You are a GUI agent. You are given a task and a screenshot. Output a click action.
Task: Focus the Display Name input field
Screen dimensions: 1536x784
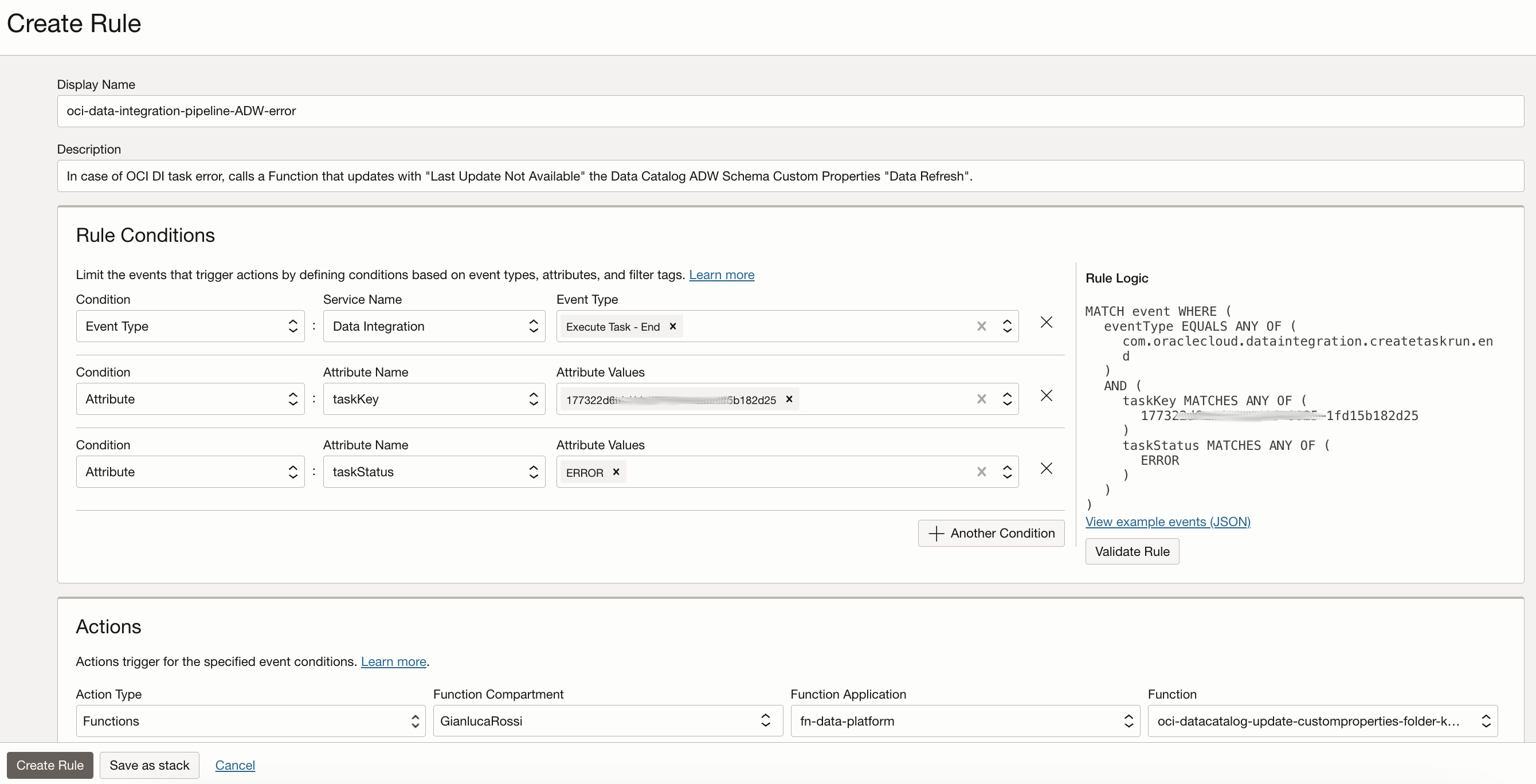(x=790, y=111)
